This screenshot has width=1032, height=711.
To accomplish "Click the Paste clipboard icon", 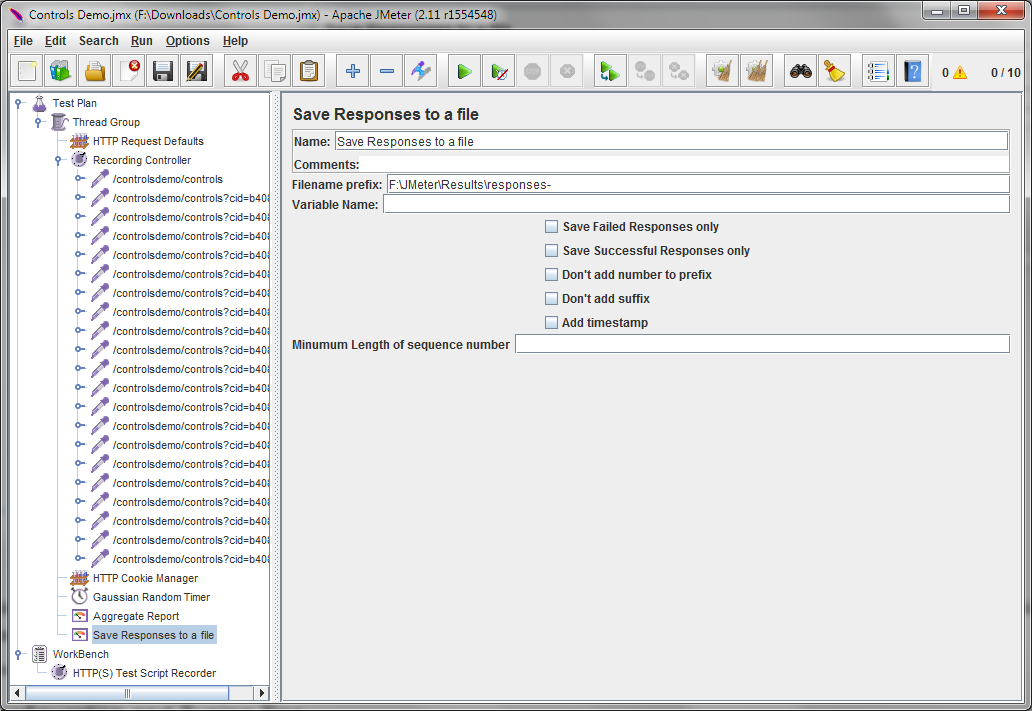I will tap(309, 71).
